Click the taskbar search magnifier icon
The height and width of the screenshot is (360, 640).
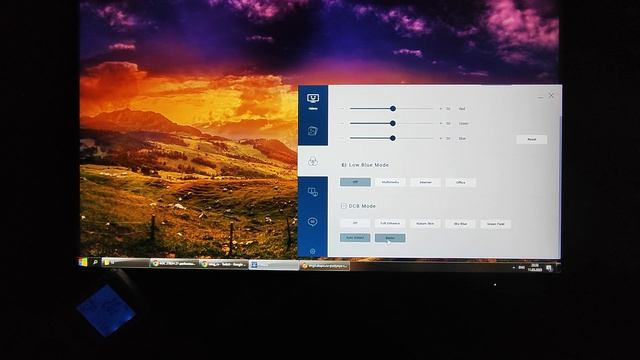point(95,262)
